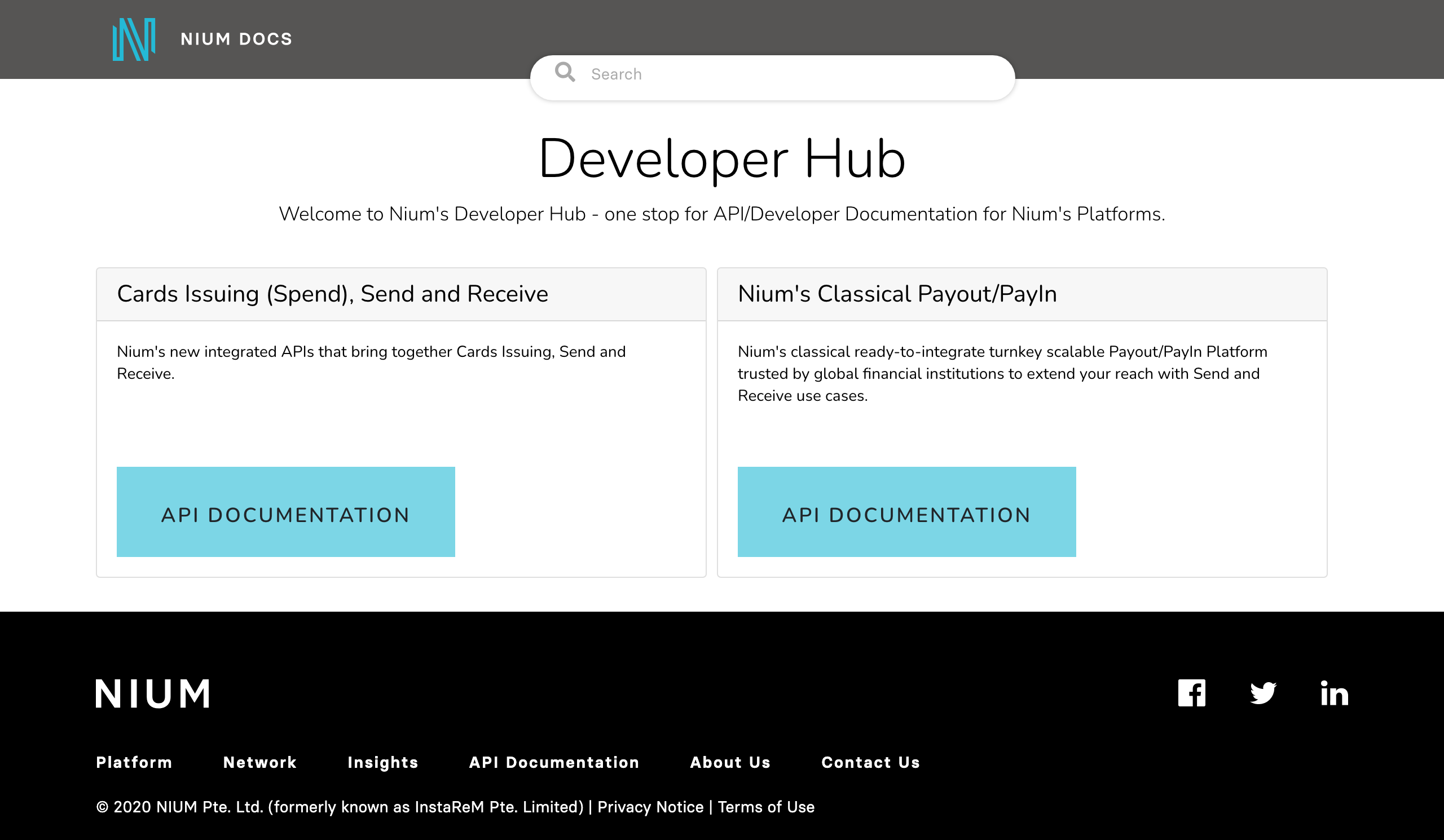Open Insights footer link

click(x=383, y=763)
